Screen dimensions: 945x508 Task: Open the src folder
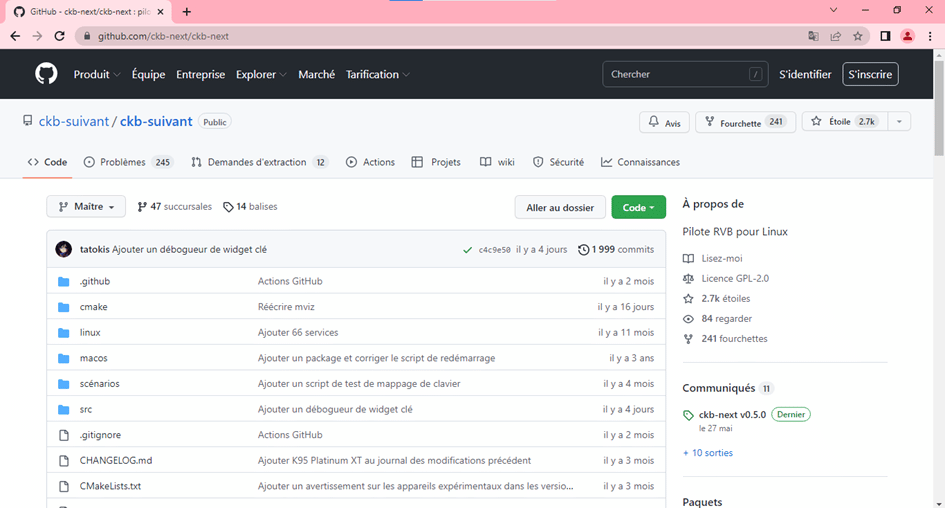click(x=86, y=409)
